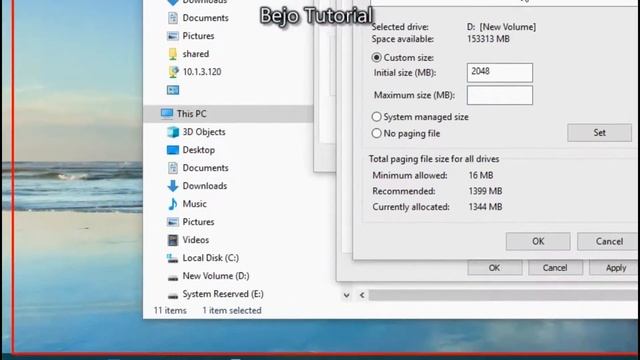Click the Pictures icon above shared
Image resolution: width=640 pixels, height=360 pixels.
[x=173, y=36]
